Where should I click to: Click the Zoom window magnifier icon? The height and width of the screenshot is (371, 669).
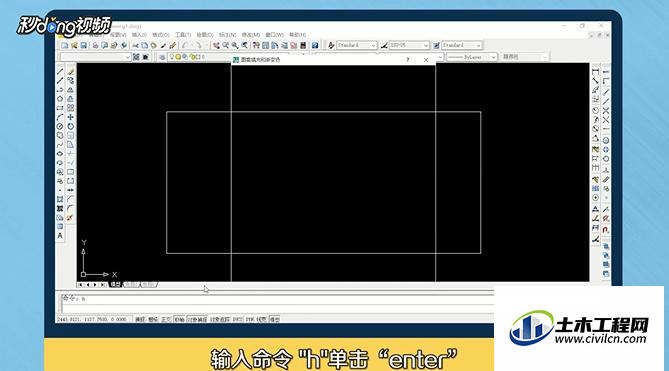(x=235, y=45)
